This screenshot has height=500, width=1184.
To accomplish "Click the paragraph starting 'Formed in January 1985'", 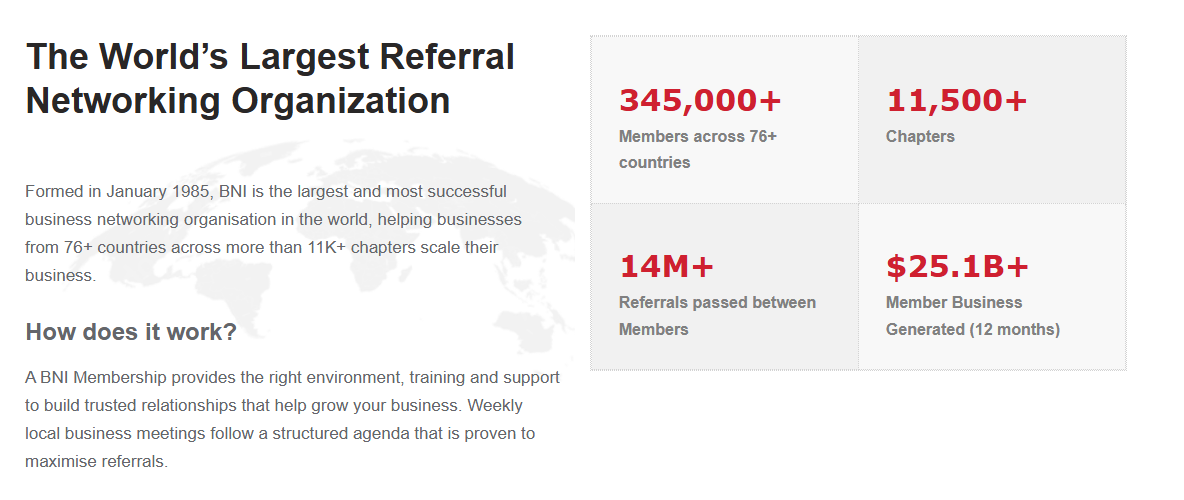I will pyautogui.click(x=273, y=233).
